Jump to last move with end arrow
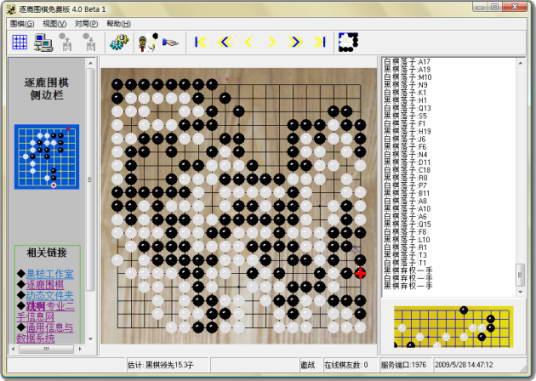 pyautogui.click(x=320, y=42)
